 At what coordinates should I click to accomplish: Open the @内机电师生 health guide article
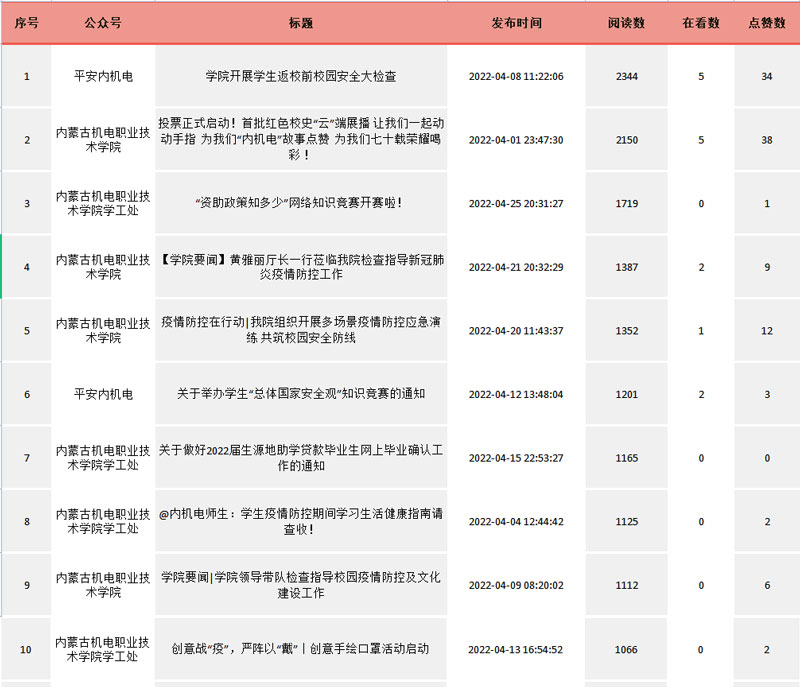coord(300,521)
